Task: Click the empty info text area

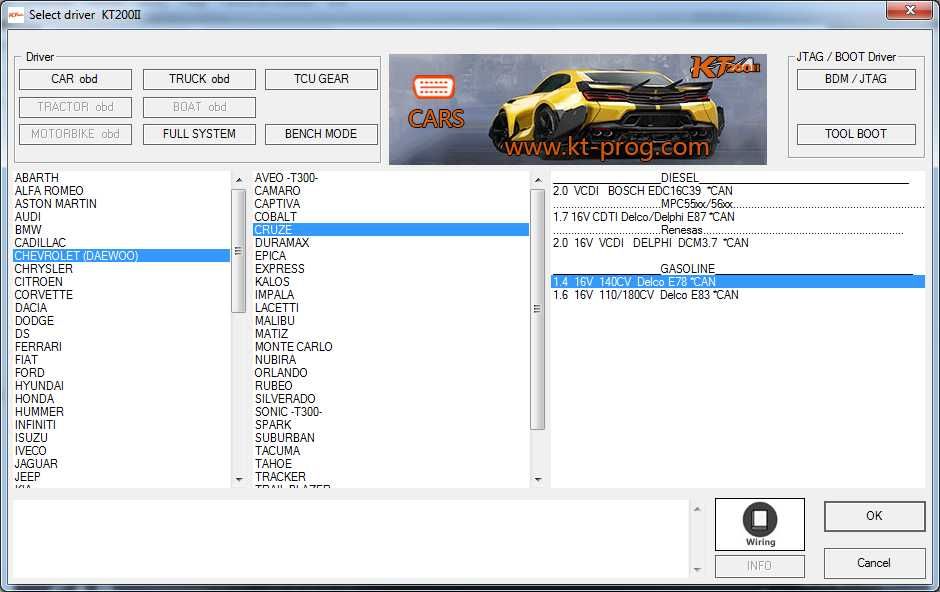Action: point(351,539)
